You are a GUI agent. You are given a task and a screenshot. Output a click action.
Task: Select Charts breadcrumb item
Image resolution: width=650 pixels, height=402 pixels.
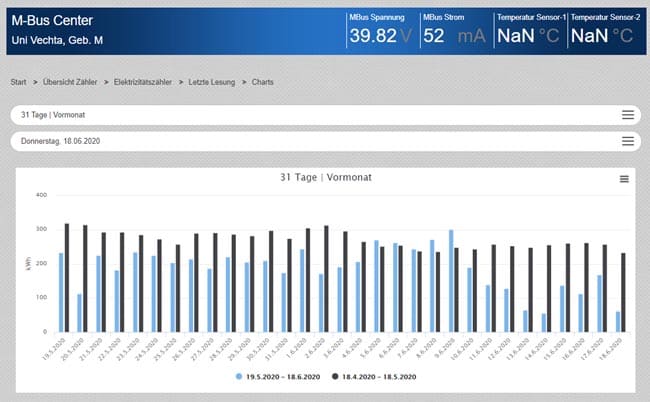[263, 81]
